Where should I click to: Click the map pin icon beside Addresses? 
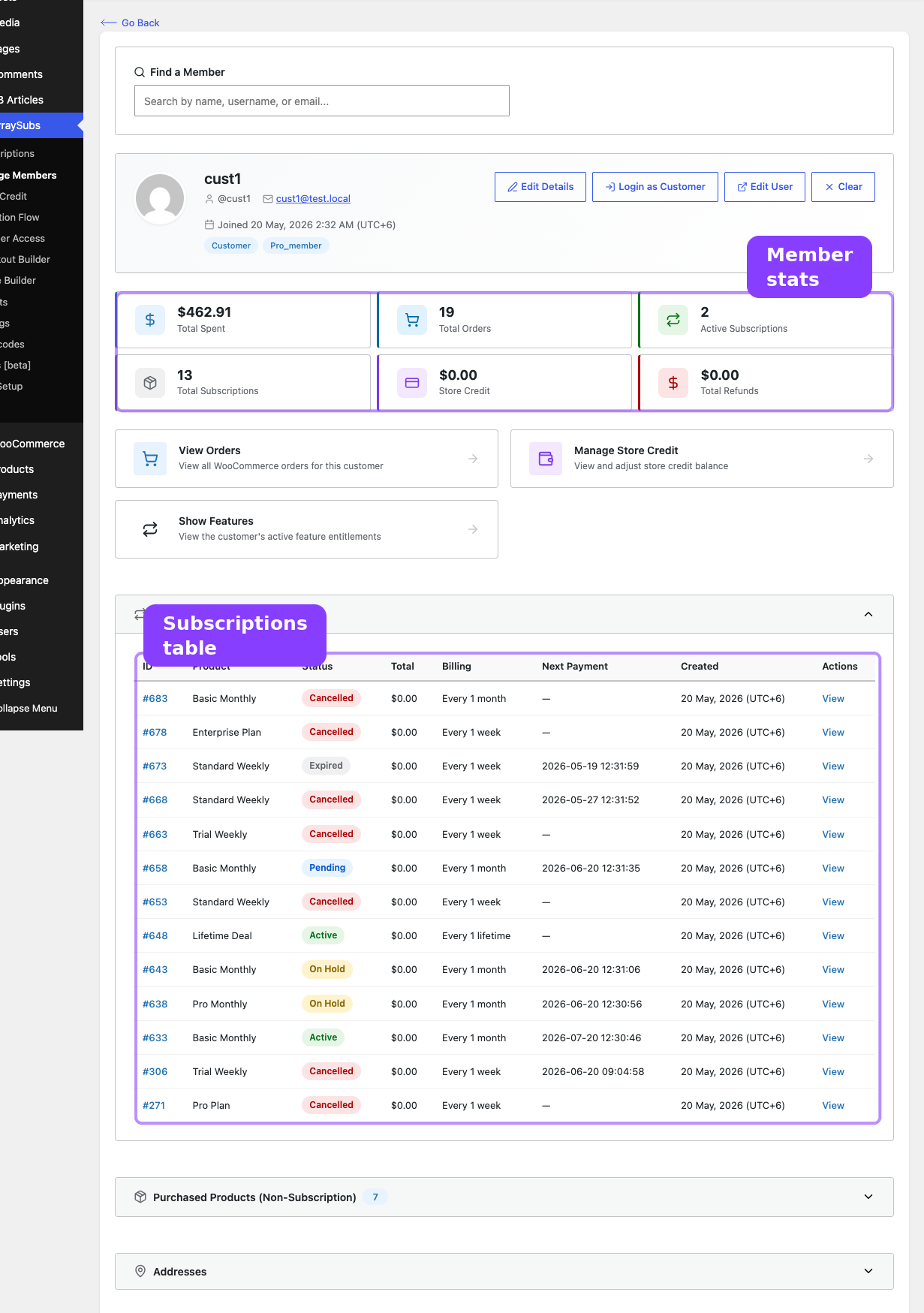[140, 1271]
